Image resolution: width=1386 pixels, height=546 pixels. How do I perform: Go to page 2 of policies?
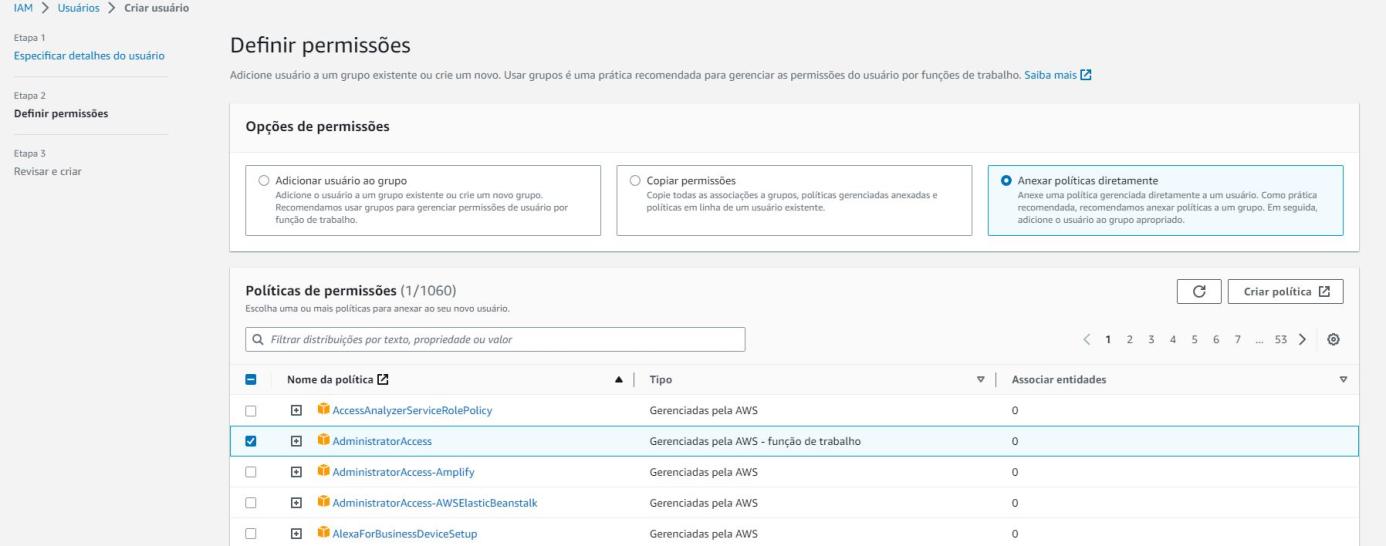(x=1130, y=340)
